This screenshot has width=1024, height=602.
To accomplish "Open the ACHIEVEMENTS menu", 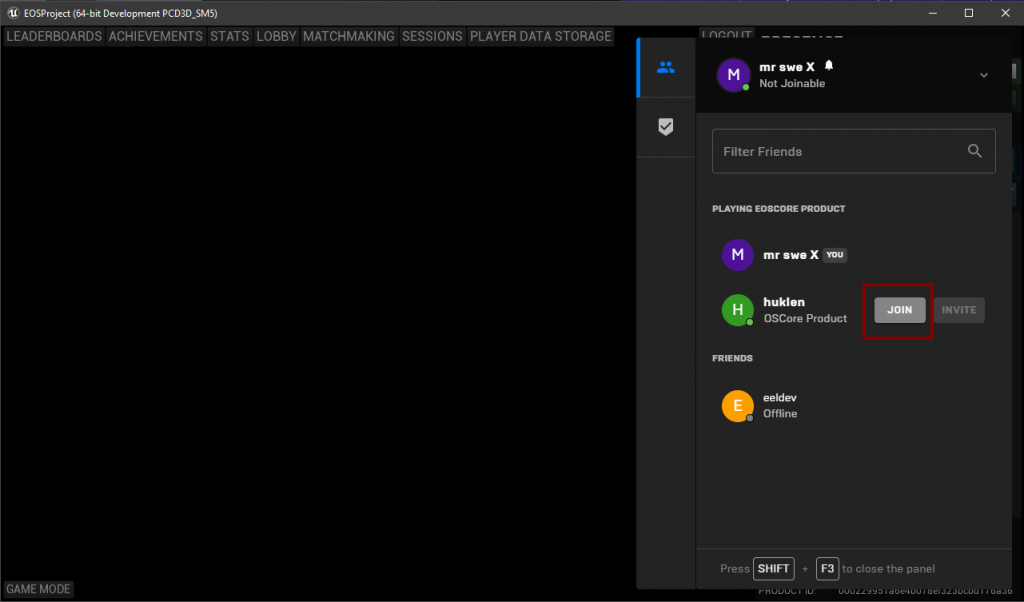I will [156, 36].
